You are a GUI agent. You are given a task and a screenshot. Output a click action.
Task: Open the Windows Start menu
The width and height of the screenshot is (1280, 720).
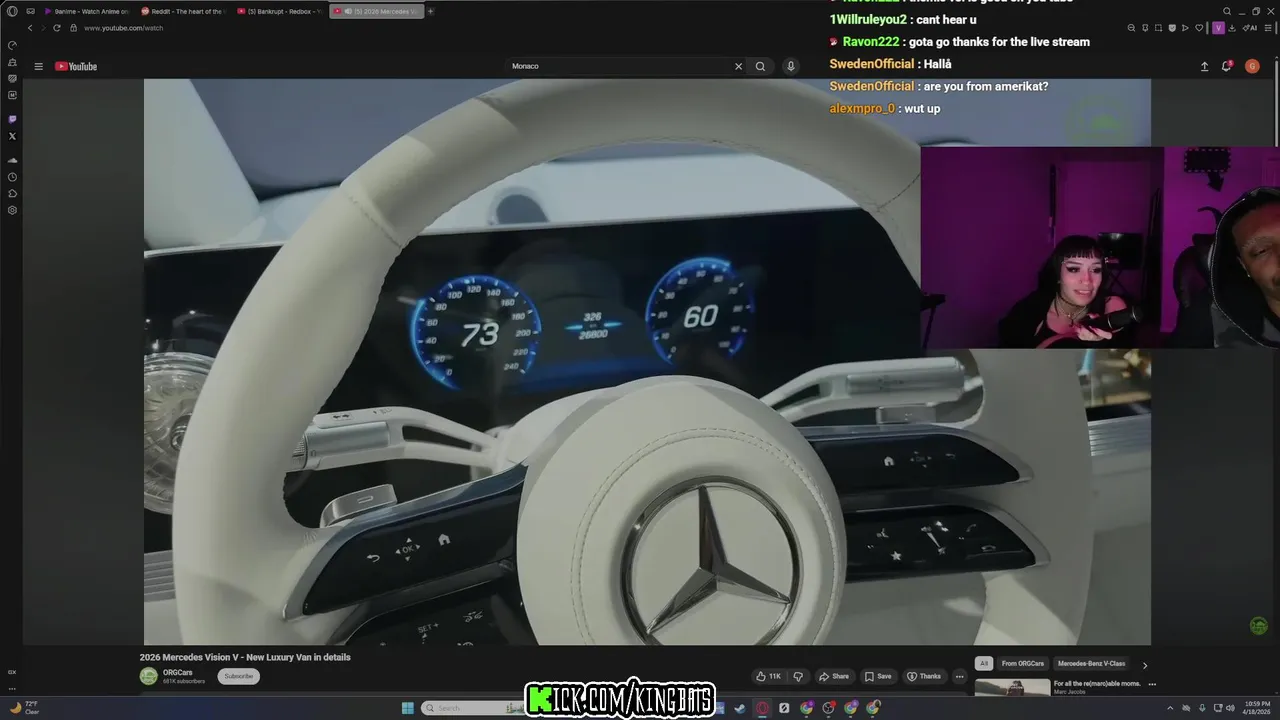[x=408, y=708]
